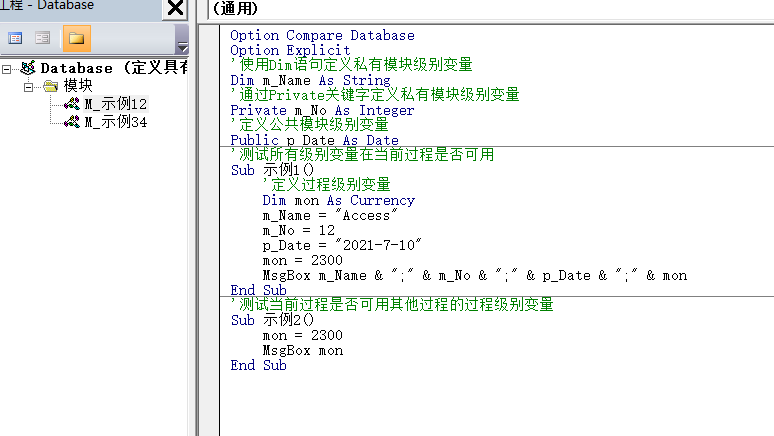774x436 pixels.
Task: Click comment '使用Dim语句定义私有模块级别变量'
Action: pyautogui.click(x=351, y=65)
